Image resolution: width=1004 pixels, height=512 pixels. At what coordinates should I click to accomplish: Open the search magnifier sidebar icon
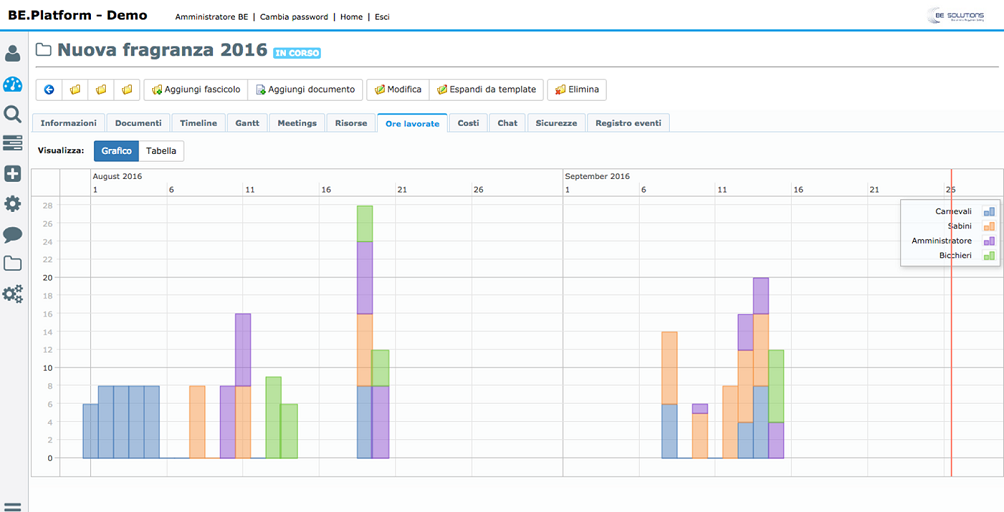[x=12, y=114]
